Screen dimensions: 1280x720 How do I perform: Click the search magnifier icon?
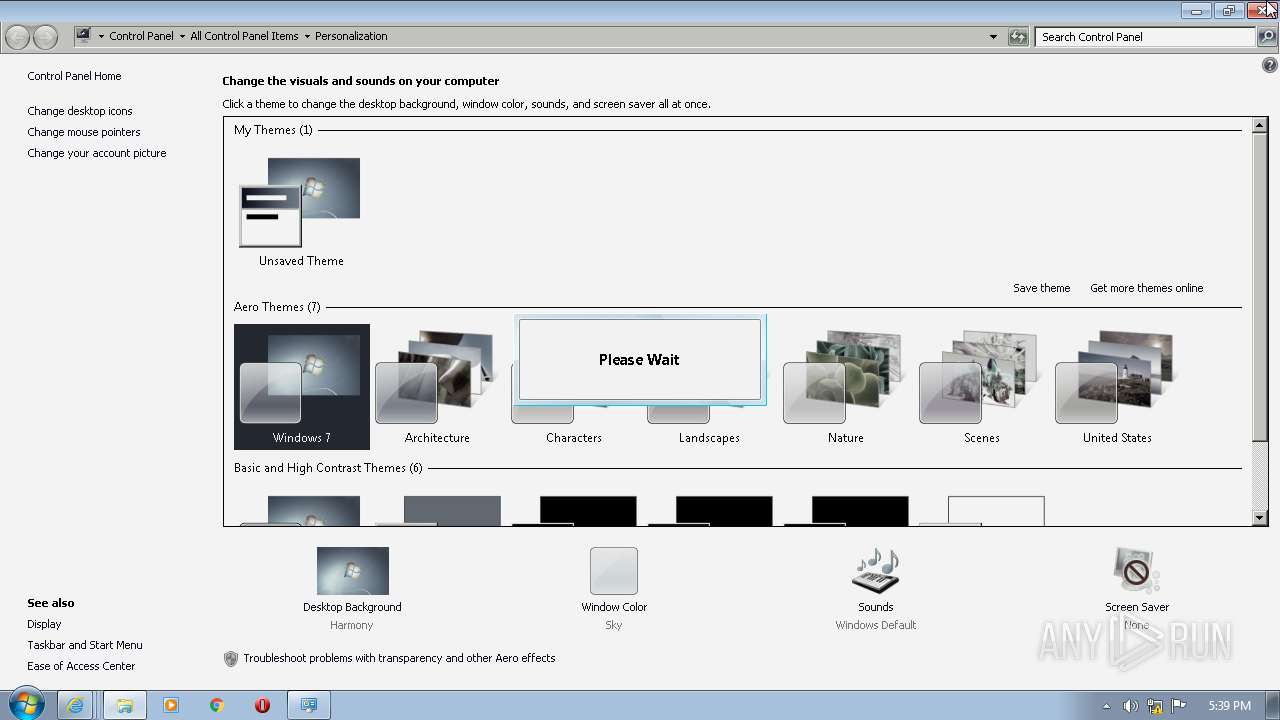coord(1267,37)
